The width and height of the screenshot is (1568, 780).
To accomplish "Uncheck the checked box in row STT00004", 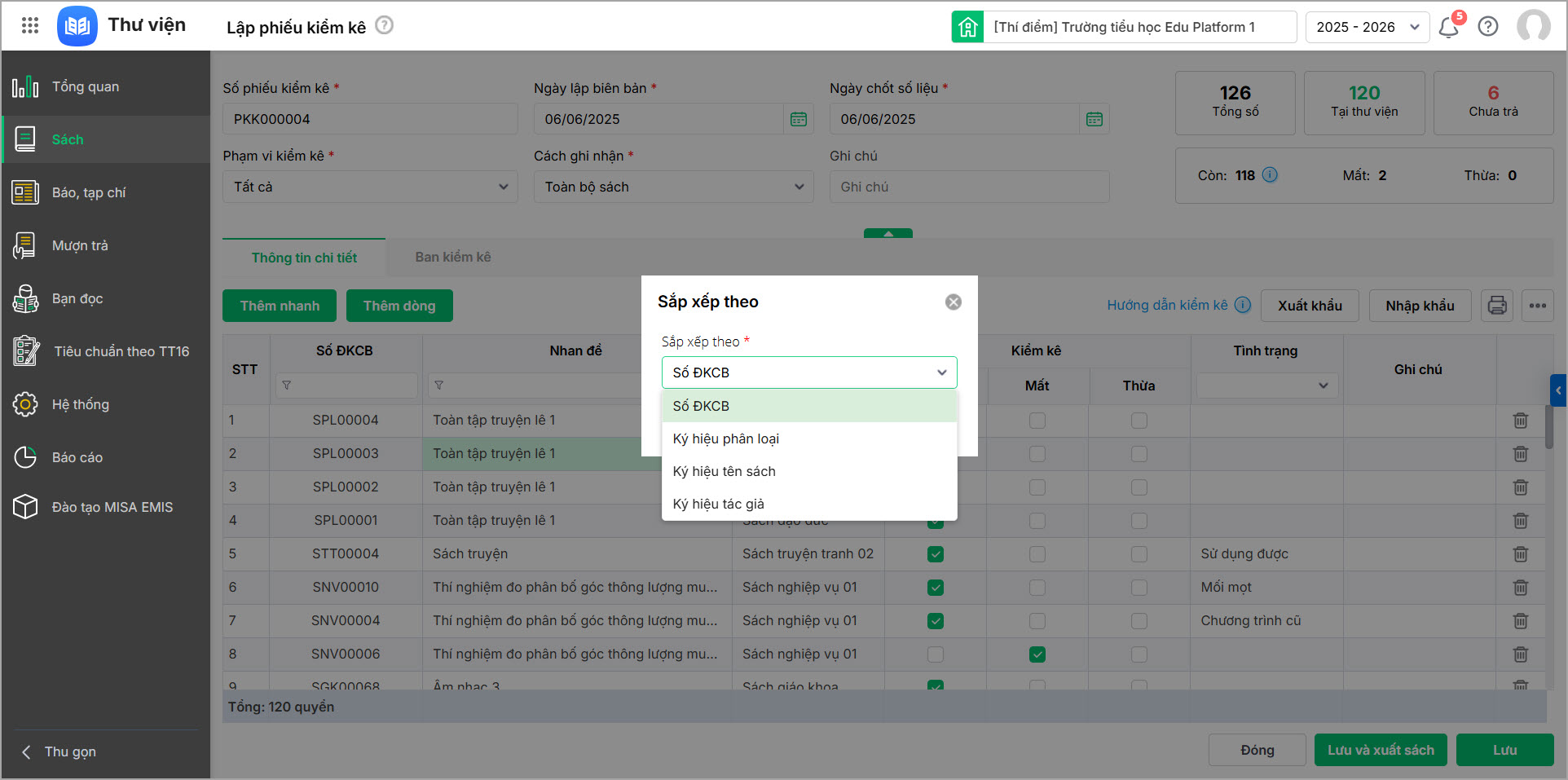I will 936,554.
